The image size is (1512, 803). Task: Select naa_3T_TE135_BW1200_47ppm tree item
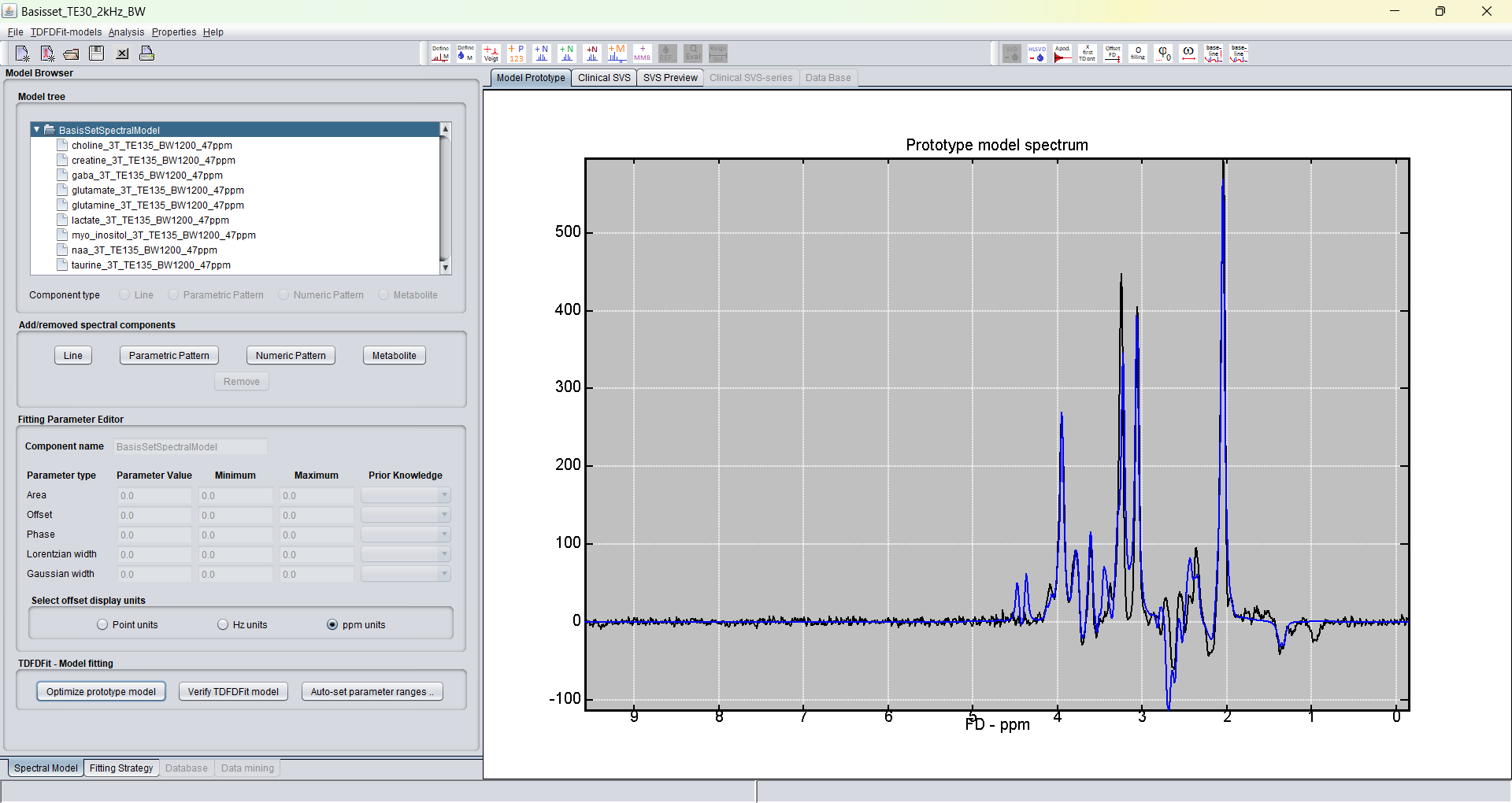tap(144, 250)
